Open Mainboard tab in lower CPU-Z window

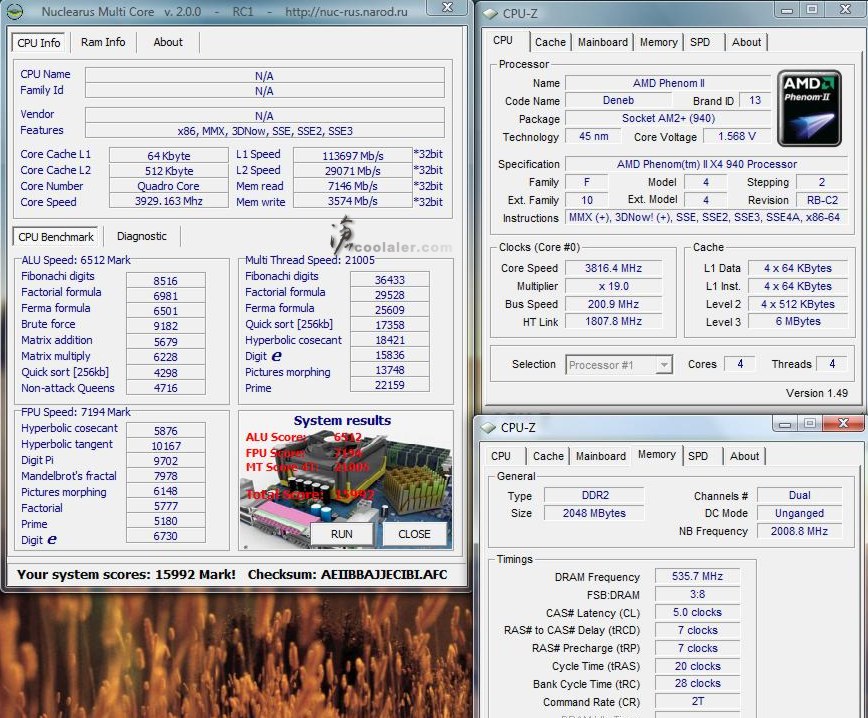(x=601, y=456)
